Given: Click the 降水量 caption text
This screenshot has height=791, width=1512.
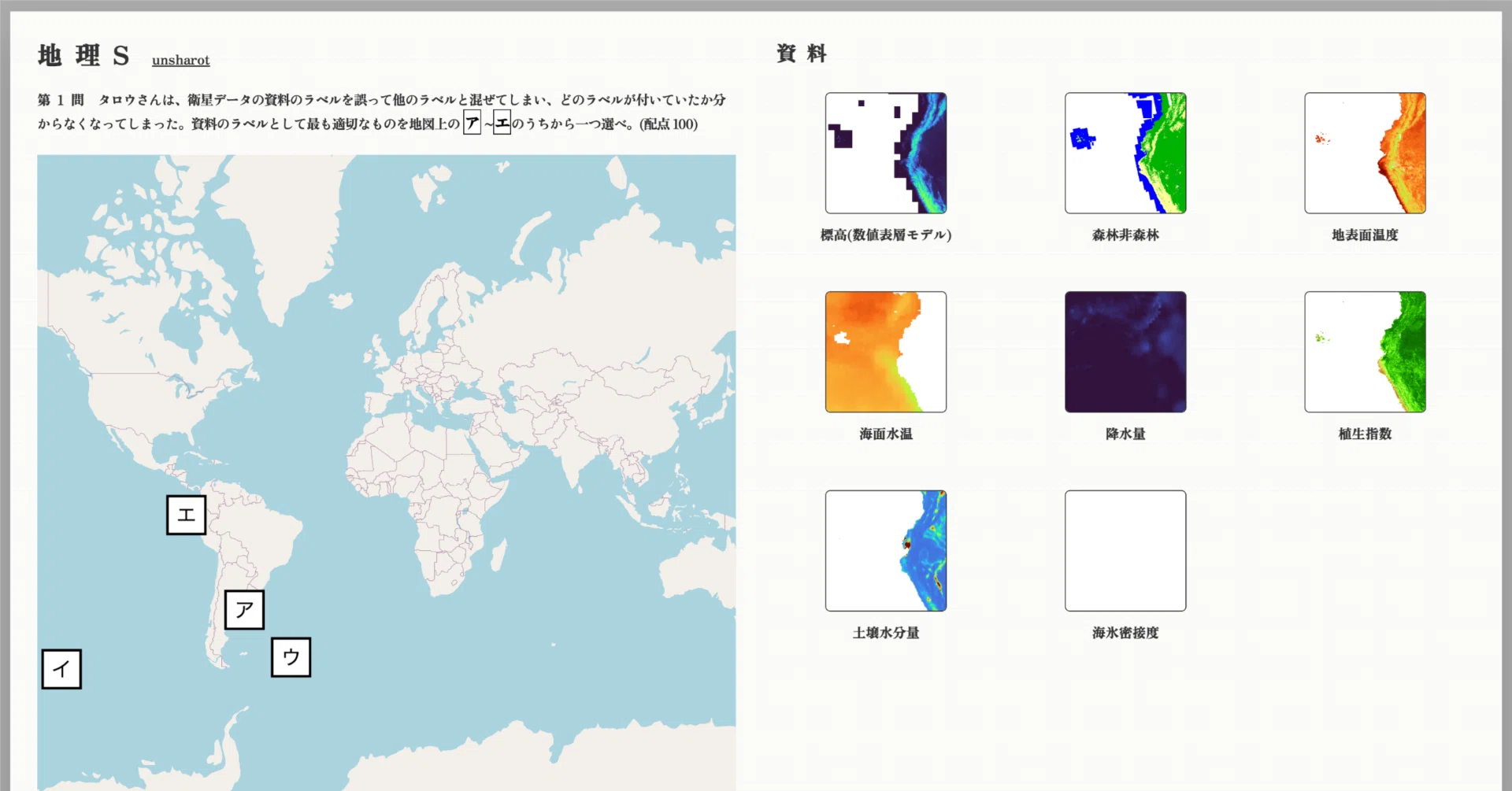Looking at the screenshot, I should click(1125, 434).
